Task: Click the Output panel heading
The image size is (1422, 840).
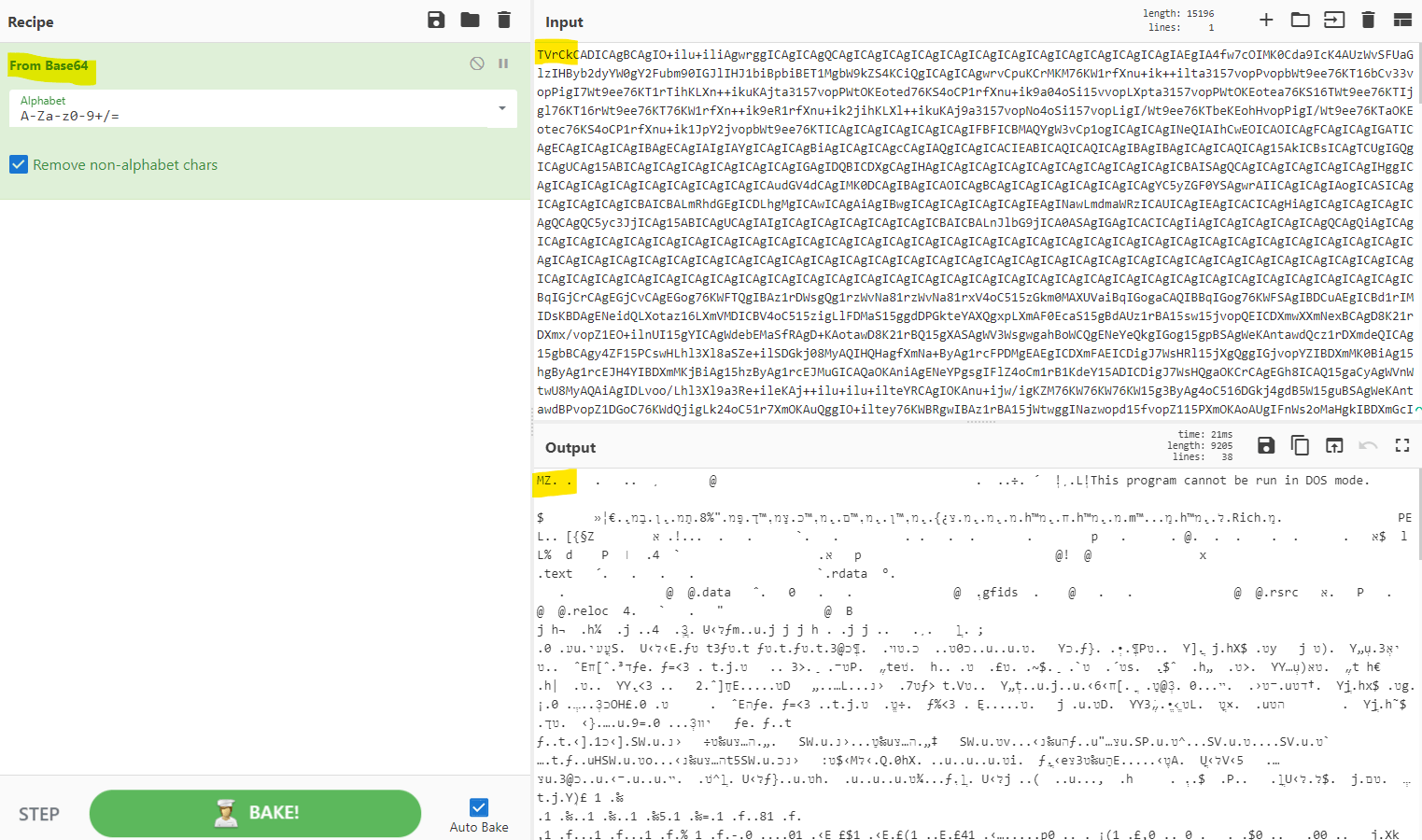Action: [x=570, y=447]
